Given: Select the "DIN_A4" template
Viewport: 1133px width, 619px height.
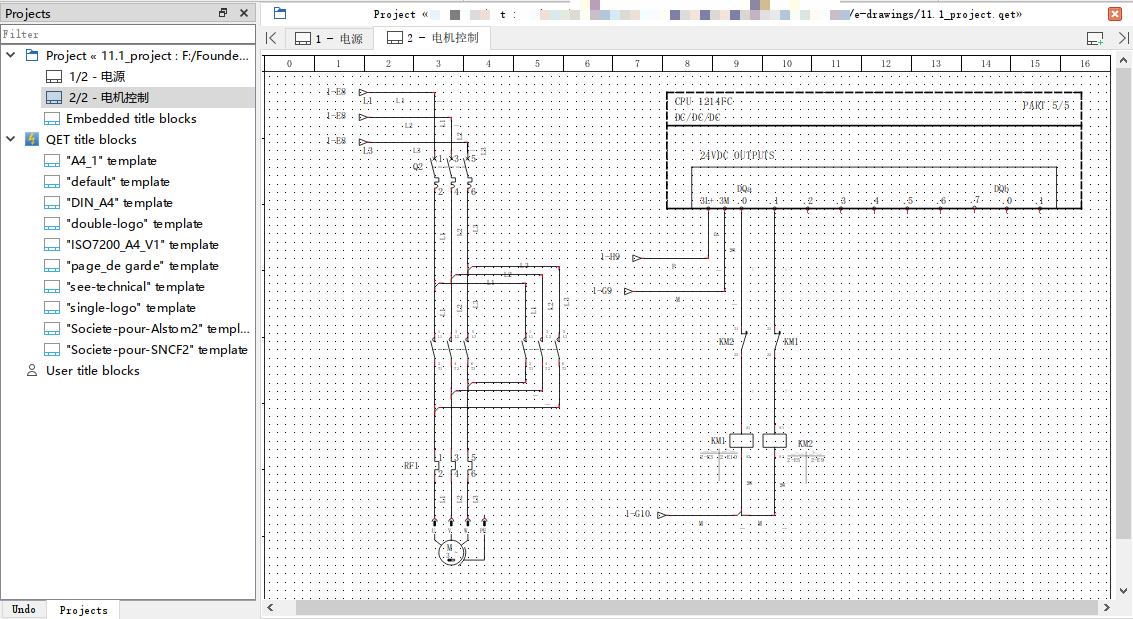Looking at the screenshot, I should click(x=119, y=202).
